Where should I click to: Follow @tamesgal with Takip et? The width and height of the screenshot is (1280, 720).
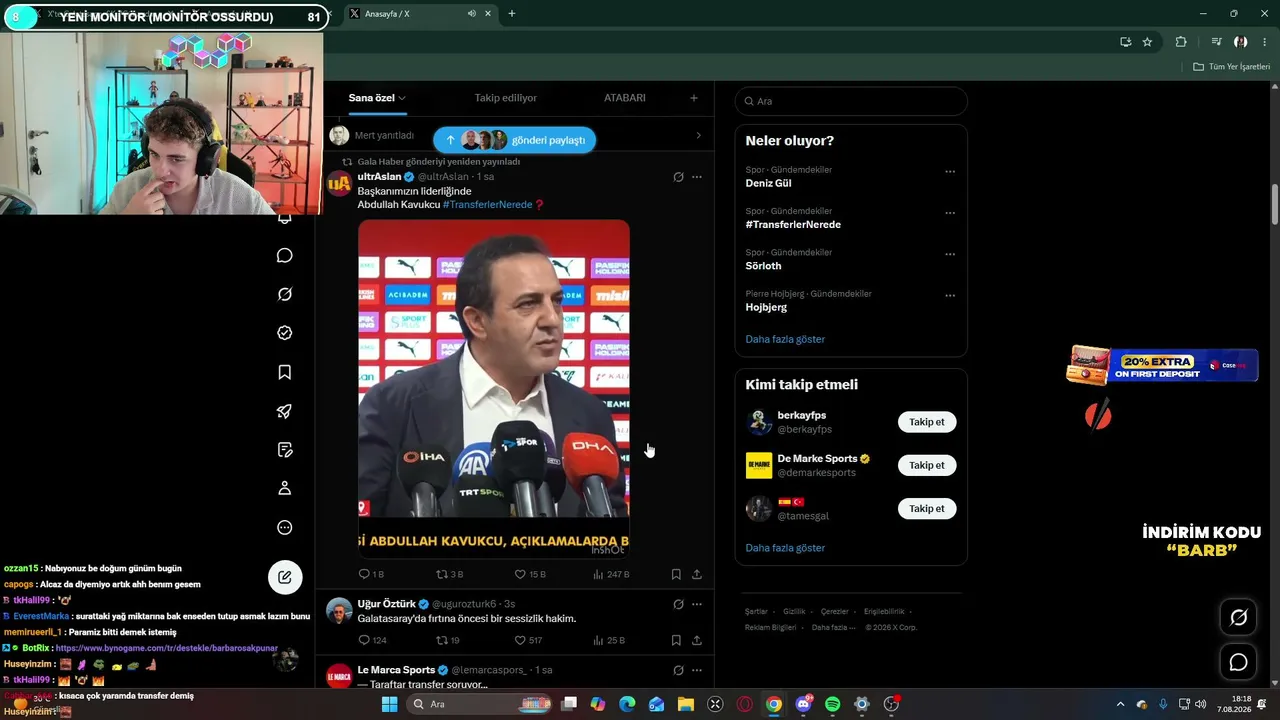927,508
